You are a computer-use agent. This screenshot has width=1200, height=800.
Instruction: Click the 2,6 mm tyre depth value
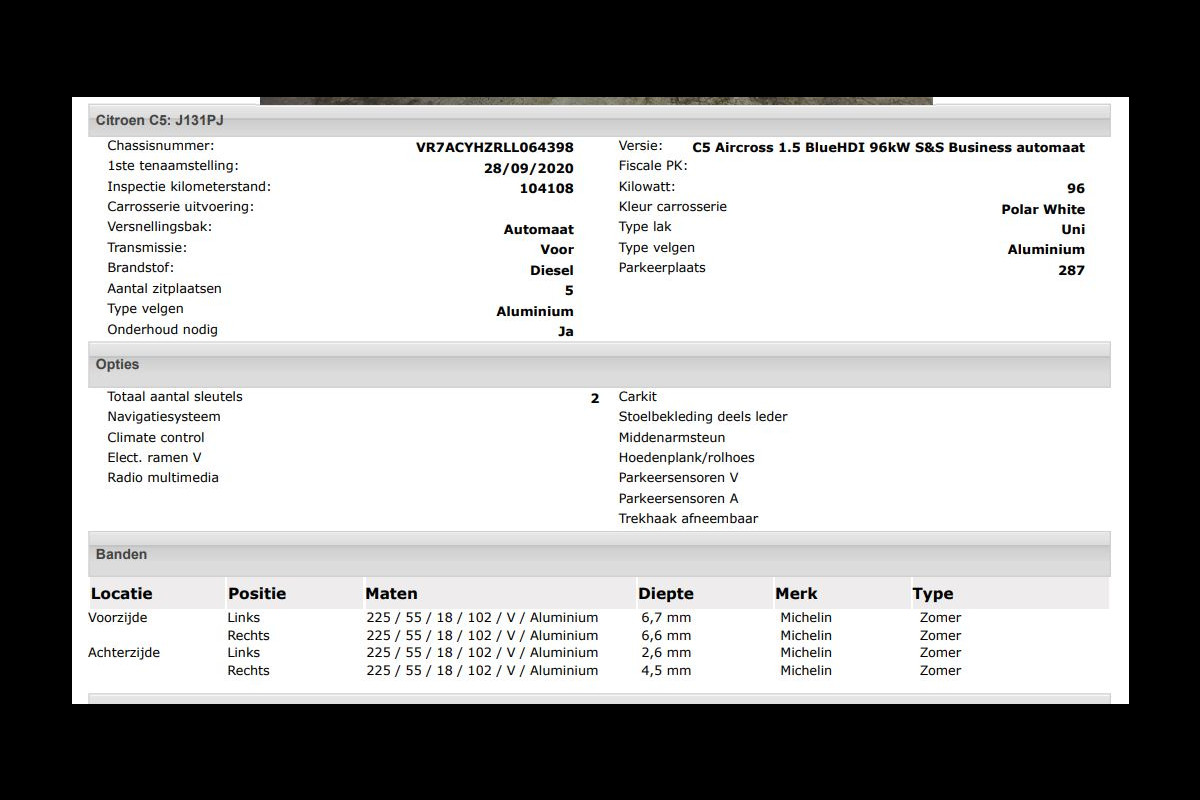click(x=666, y=652)
